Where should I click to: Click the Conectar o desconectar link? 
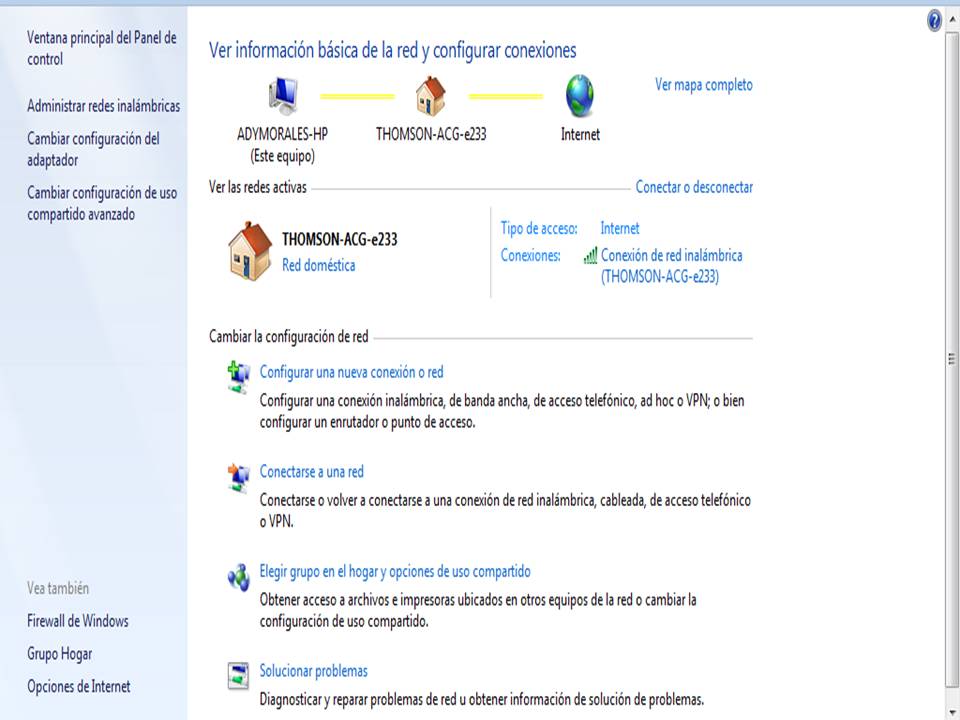[x=694, y=187]
